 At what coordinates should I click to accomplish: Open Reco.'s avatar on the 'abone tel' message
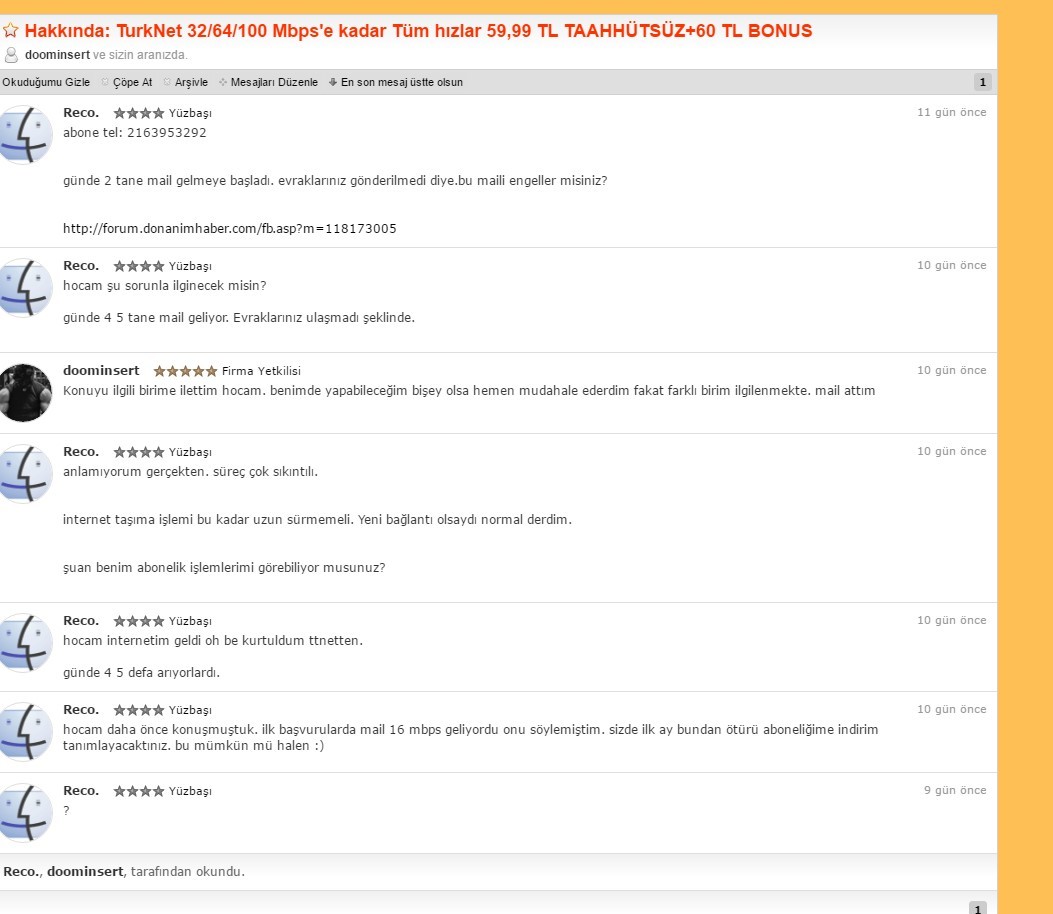point(25,135)
